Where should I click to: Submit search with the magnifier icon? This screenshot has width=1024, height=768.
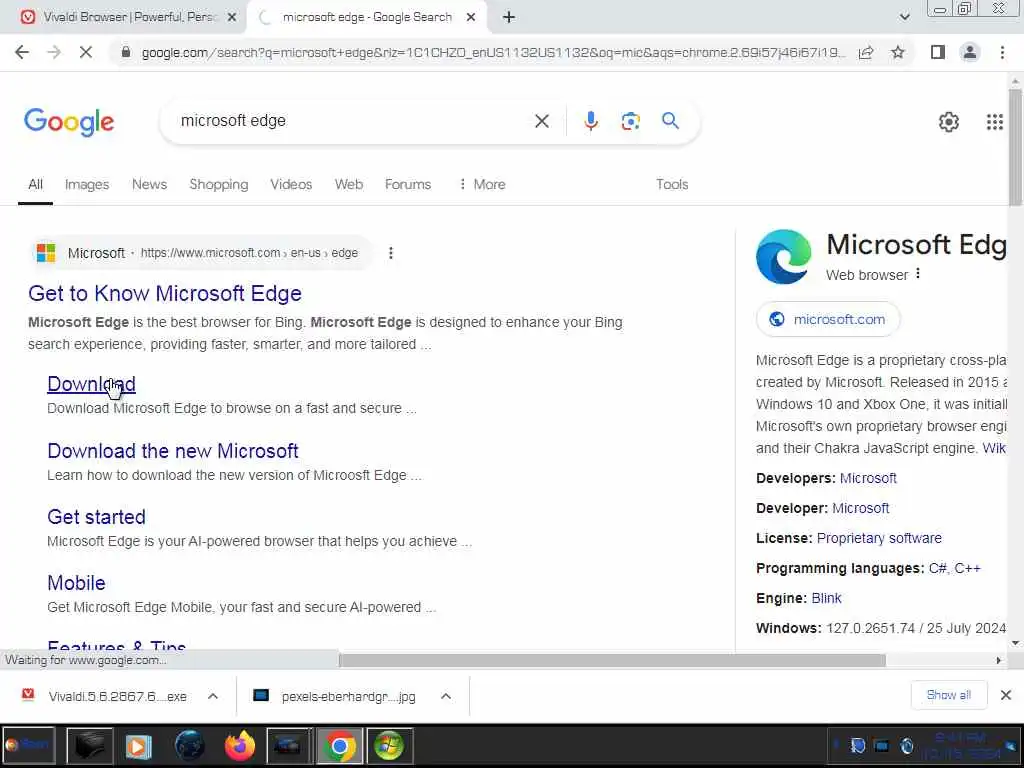[670, 121]
